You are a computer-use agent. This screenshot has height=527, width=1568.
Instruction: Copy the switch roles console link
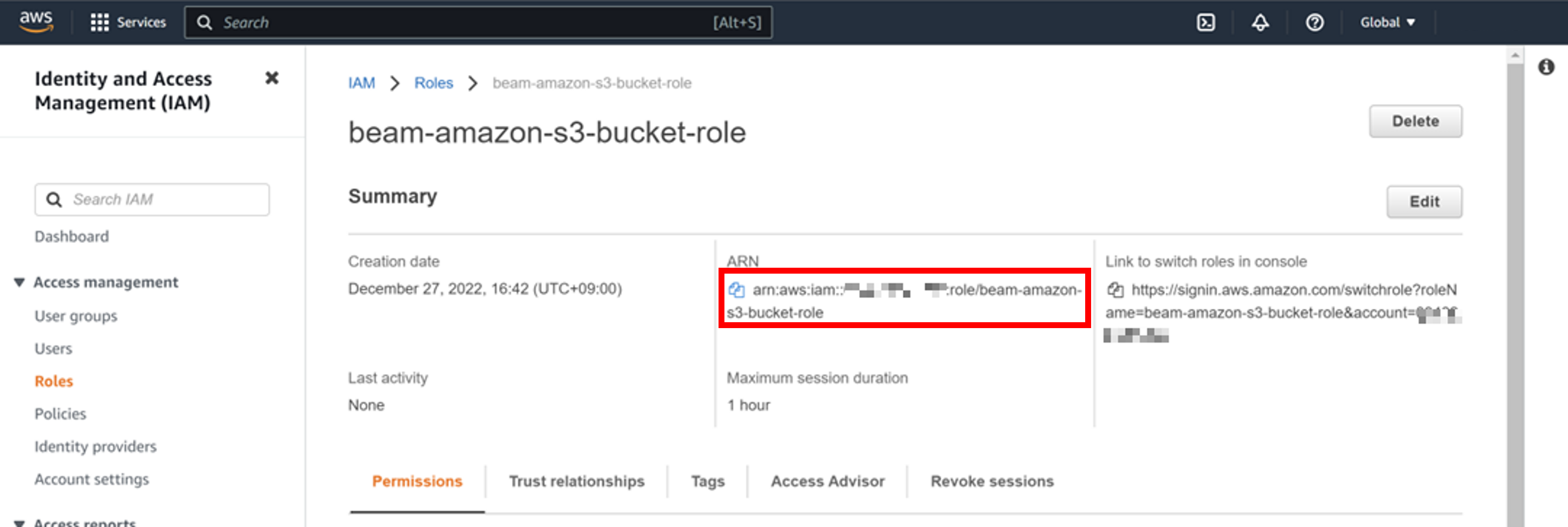pyautogui.click(x=1115, y=290)
